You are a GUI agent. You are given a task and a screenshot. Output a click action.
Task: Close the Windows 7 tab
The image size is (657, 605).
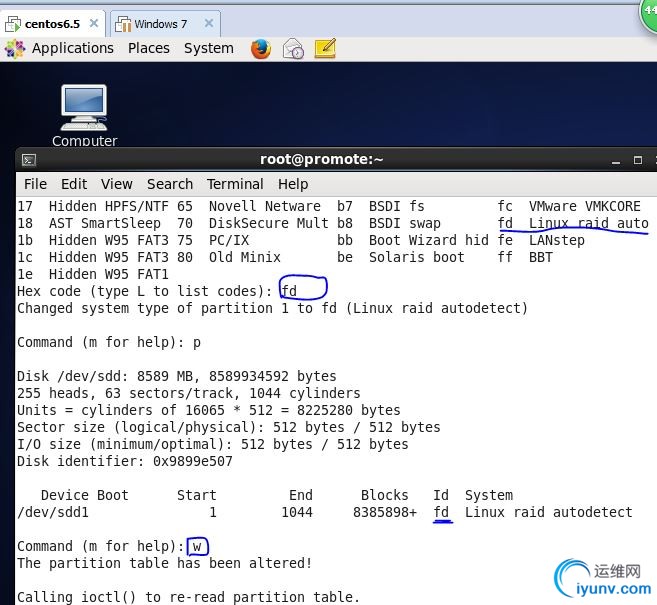(x=209, y=23)
